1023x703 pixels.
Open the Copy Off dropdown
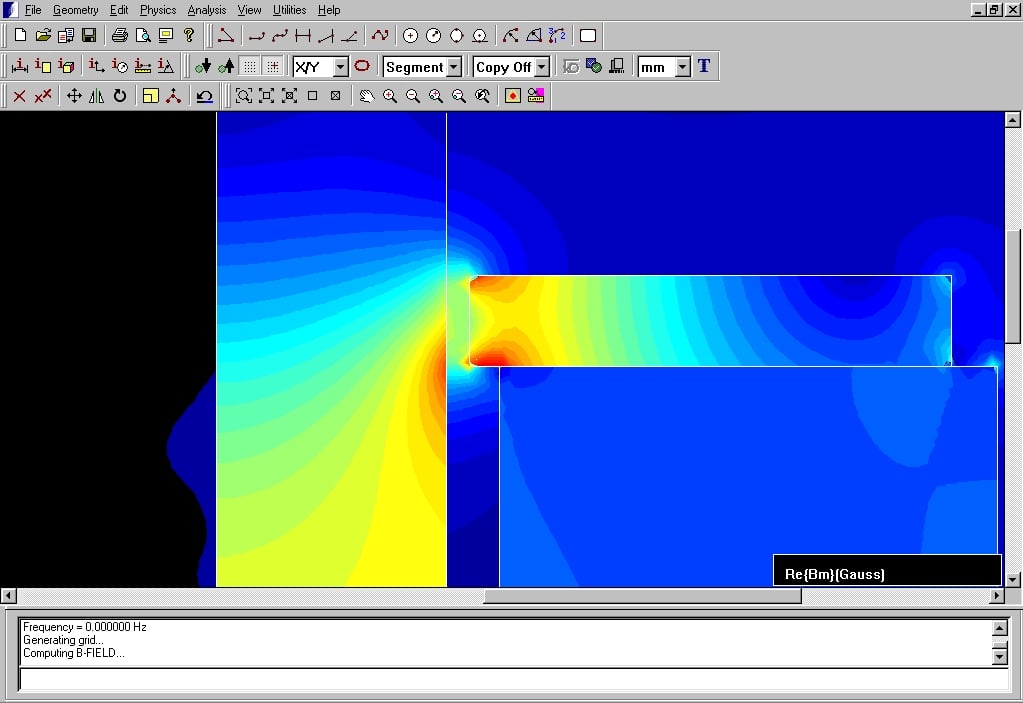click(542, 67)
